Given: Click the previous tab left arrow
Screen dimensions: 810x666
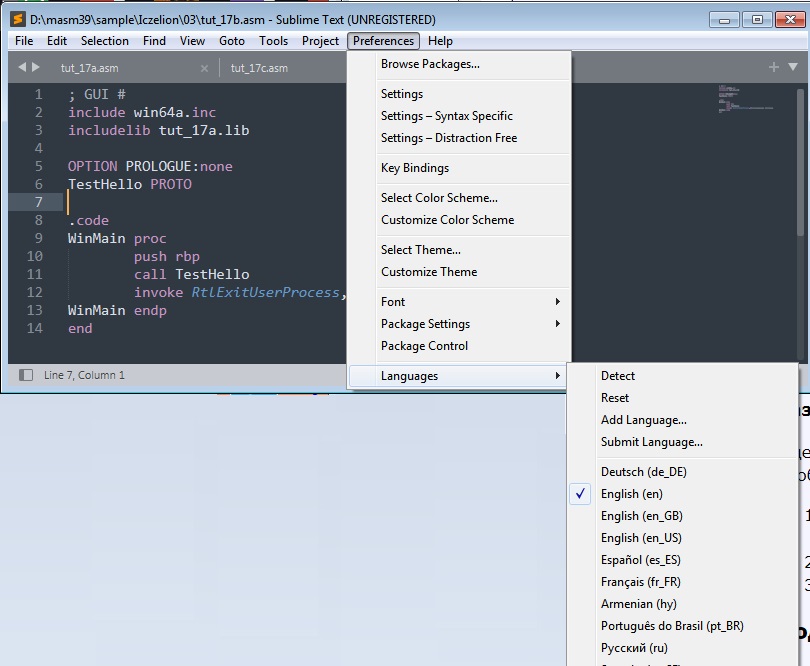Looking at the screenshot, I should [x=22, y=68].
